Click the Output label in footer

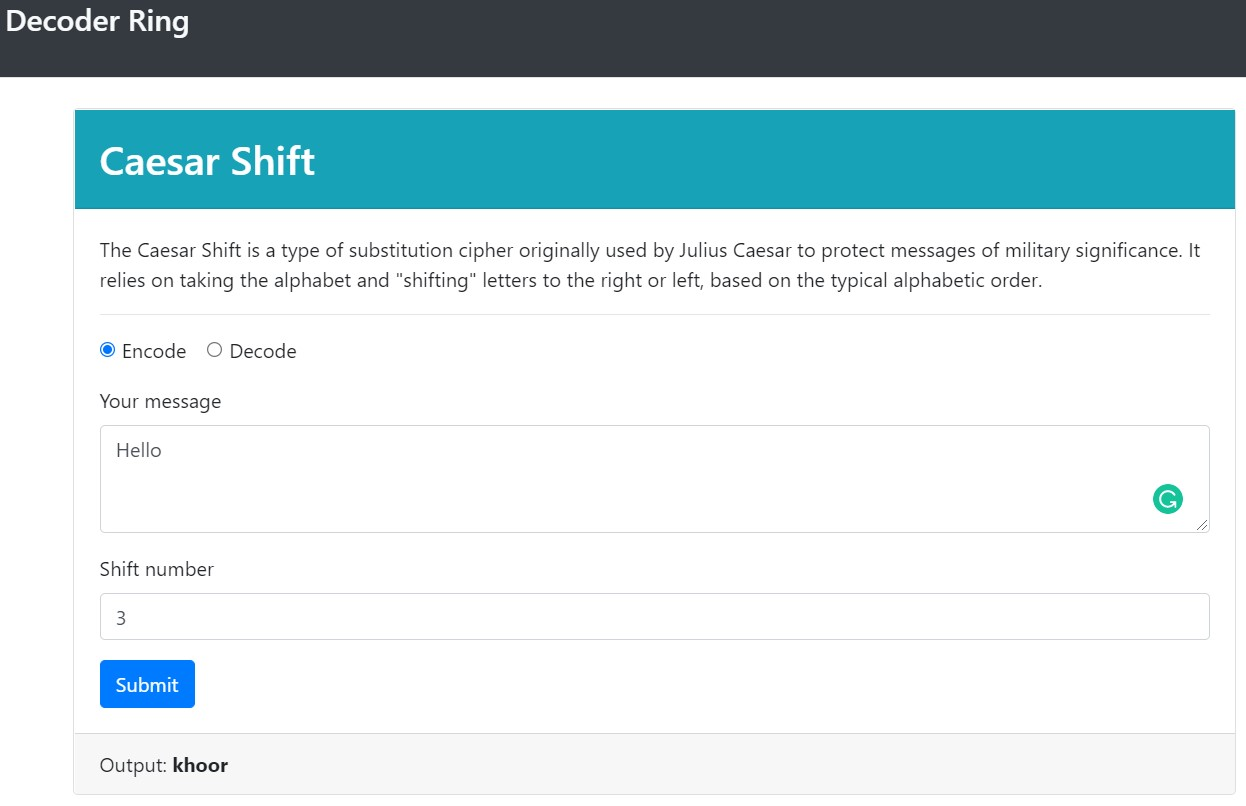(x=133, y=765)
